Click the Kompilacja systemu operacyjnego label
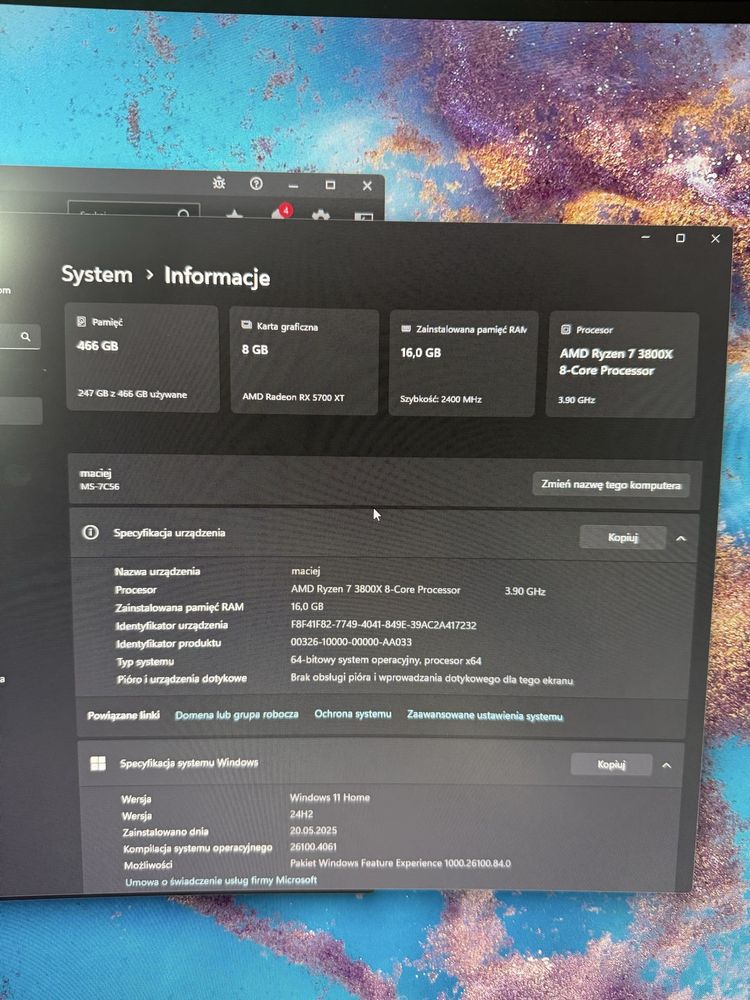This screenshot has height=1000, width=750. point(198,848)
